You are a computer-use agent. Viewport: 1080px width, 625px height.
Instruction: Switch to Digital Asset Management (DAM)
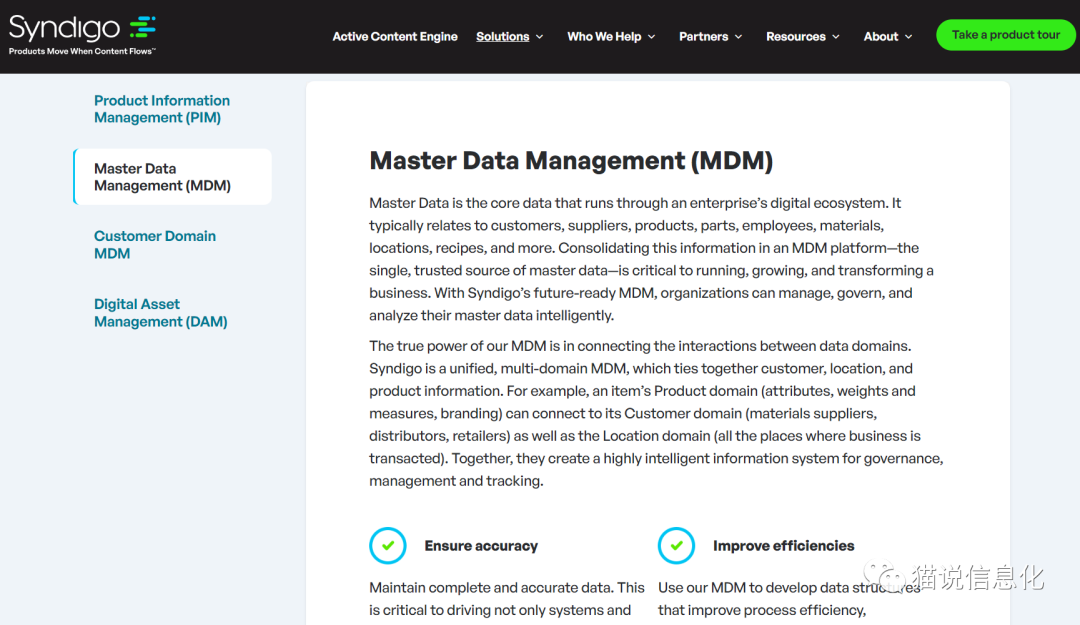(161, 313)
